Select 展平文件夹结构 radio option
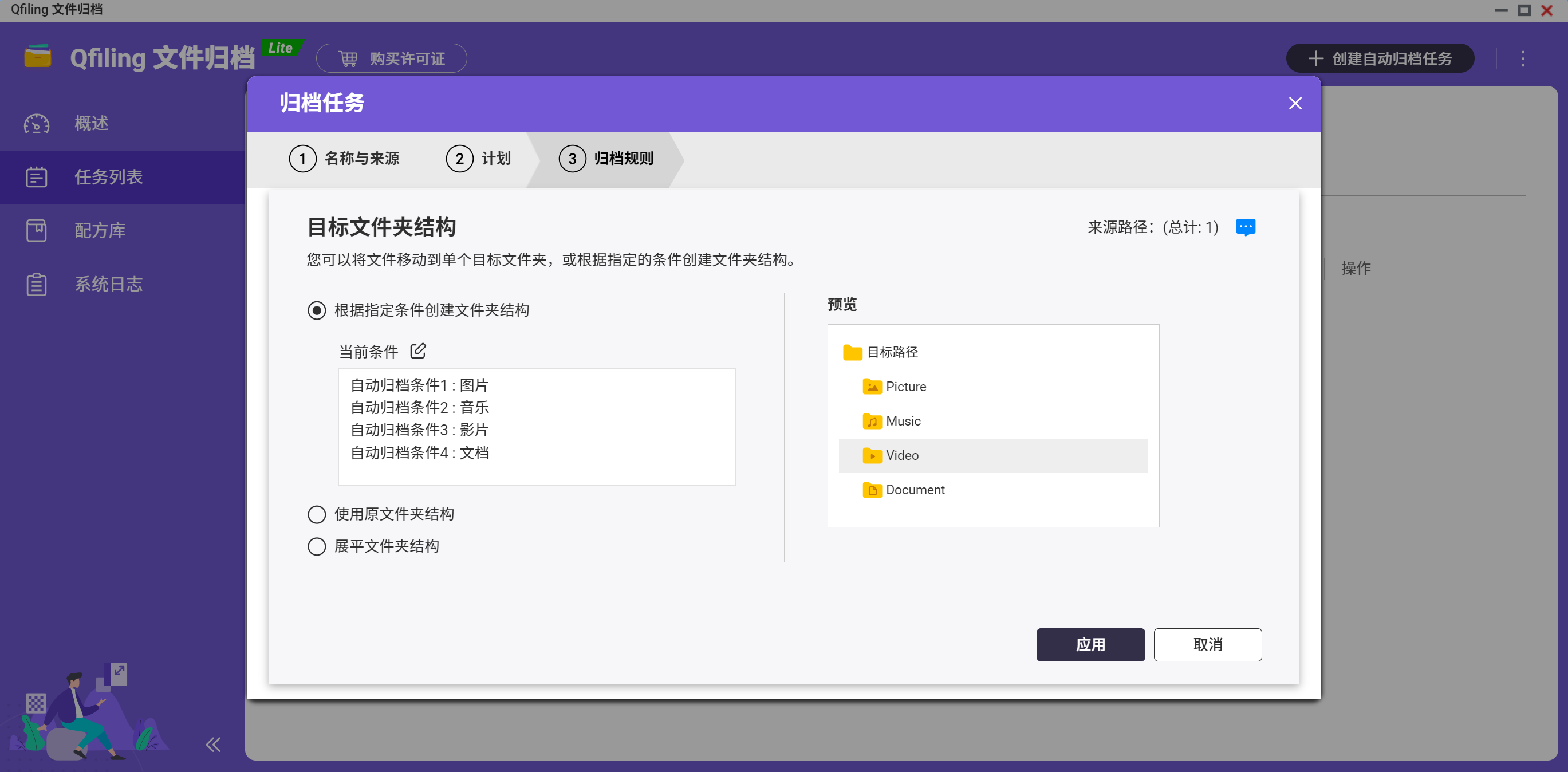 [317, 546]
